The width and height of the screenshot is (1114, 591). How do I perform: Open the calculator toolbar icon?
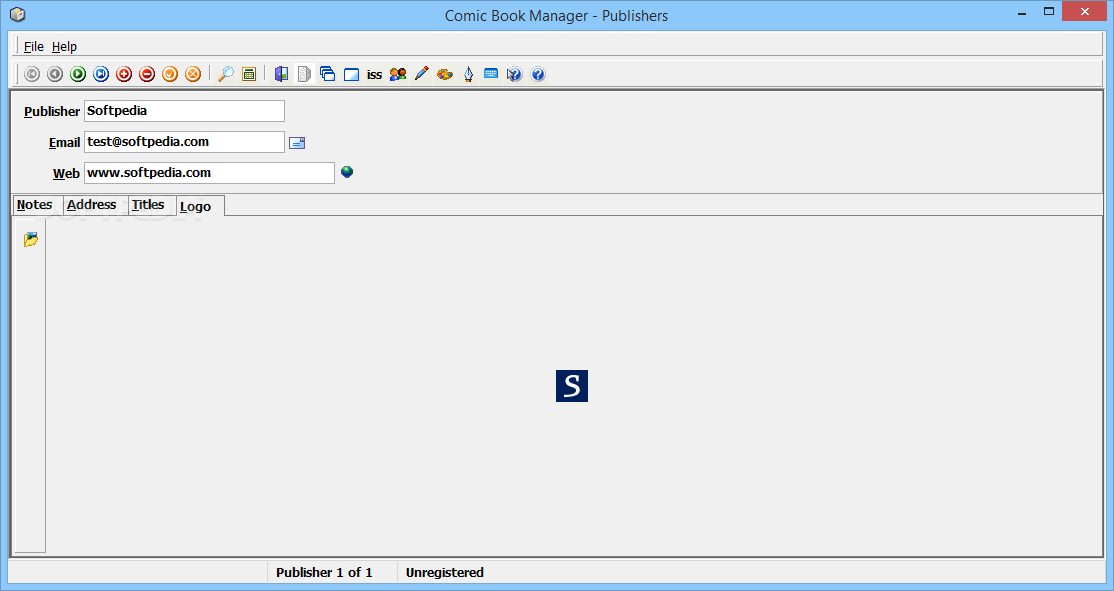[x=249, y=74]
